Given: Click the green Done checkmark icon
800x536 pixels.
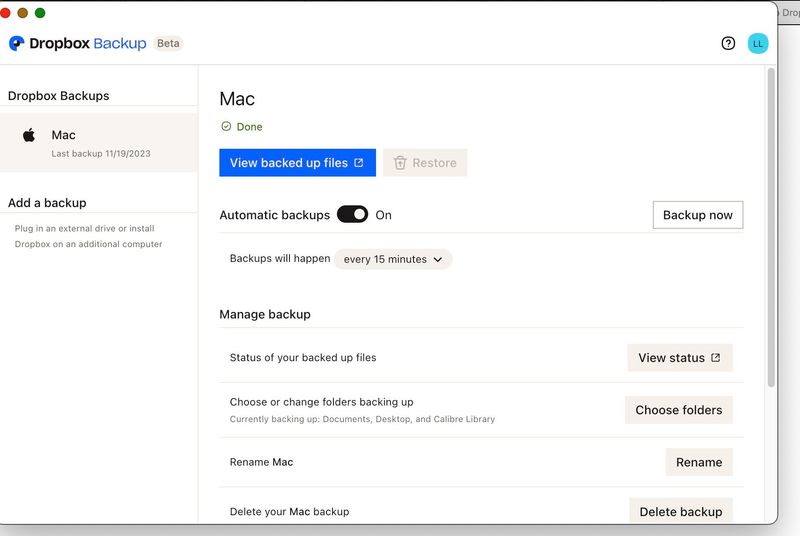Looking at the screenshot, I should pyautogui.click(x=226, y=127).
